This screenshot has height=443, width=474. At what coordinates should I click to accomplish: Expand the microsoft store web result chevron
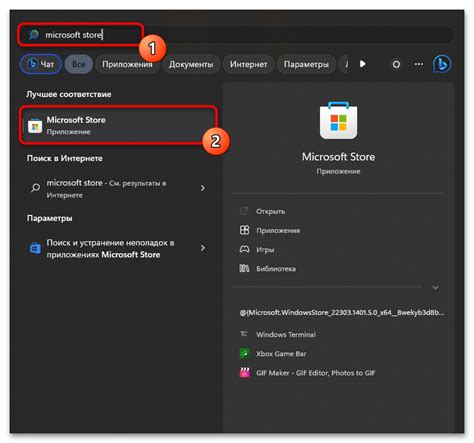pos(203,188)
